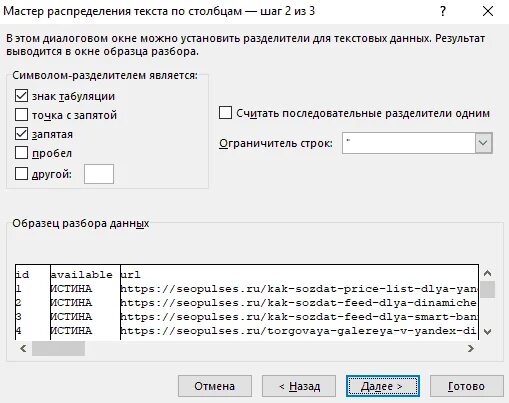Click inside the 'Ограничитель строк' combo box
The width and height of the screenshot is (509, 403).
pos(408,143)
